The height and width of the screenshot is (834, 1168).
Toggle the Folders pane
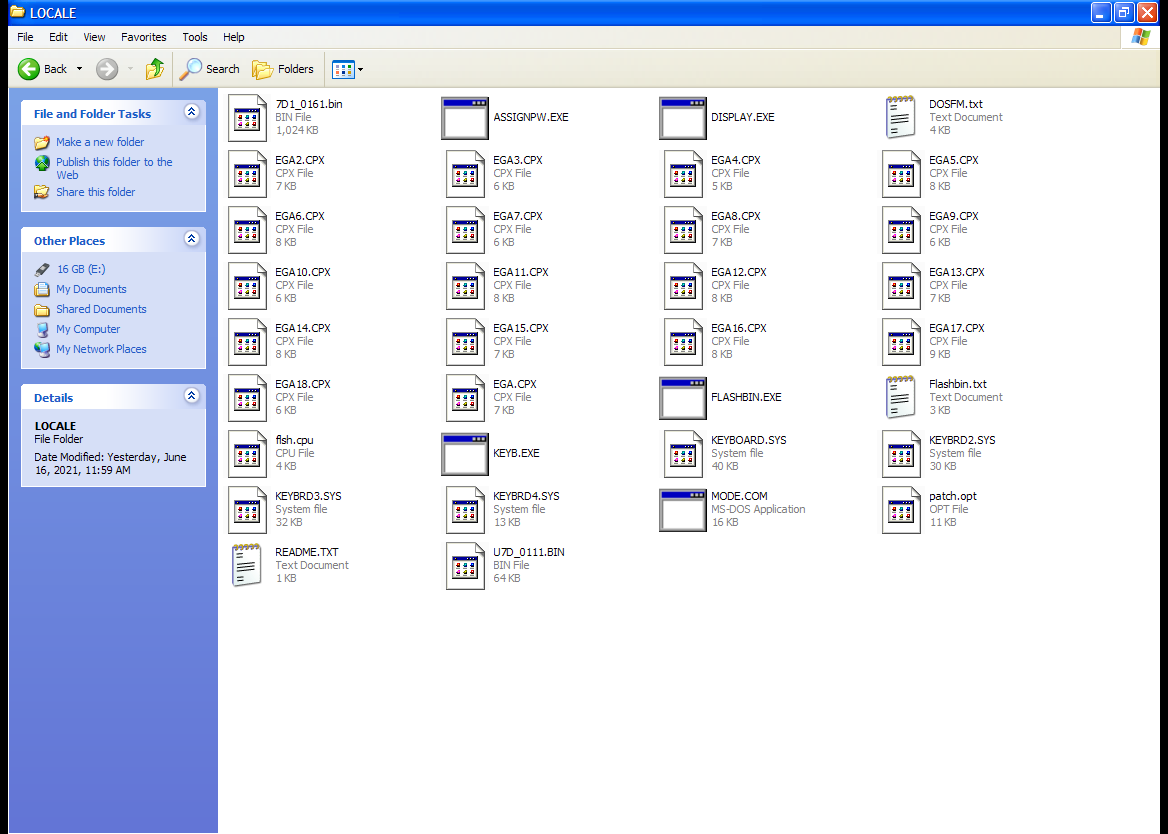click(283, 69)
